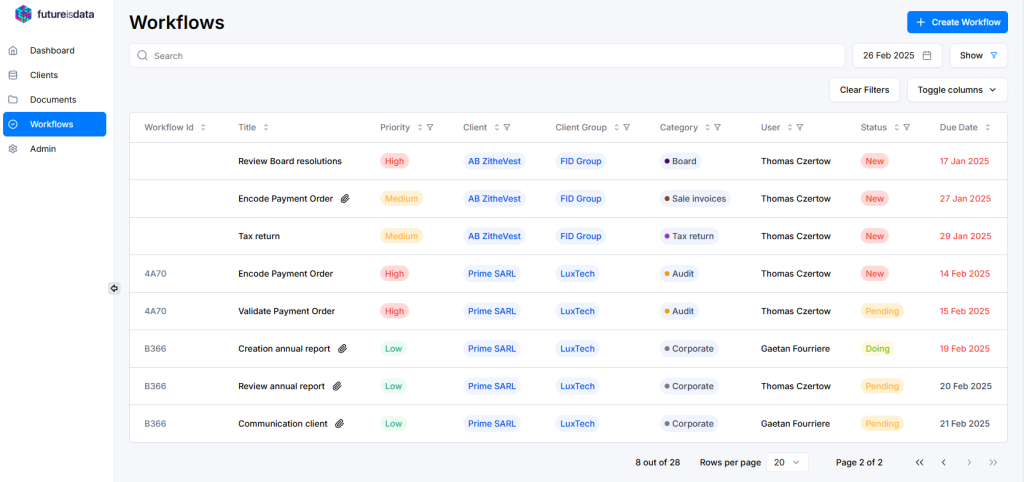This screenshot has width=1024, height=482.
Task: Click the sidebar collapse handle icon
Action: pyautogui.click(x=114, y=288)
